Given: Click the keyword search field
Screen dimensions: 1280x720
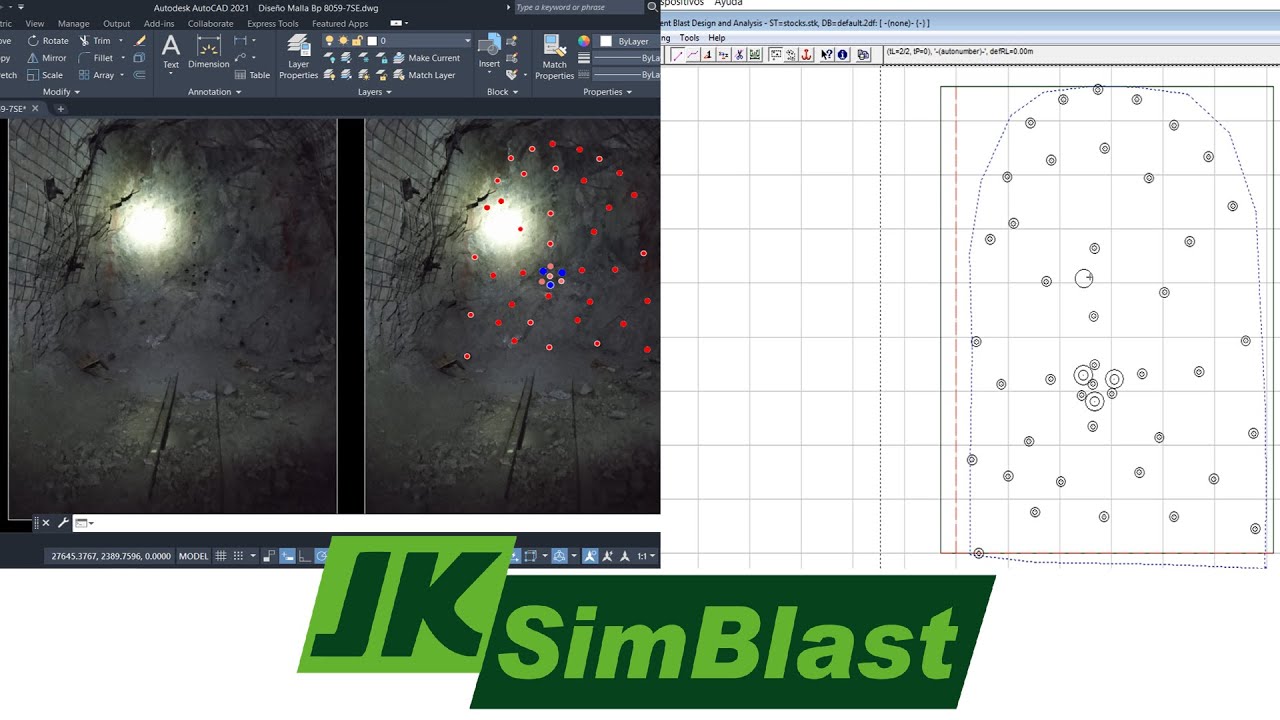Looking at the screenshot, I should pos(579,7).
